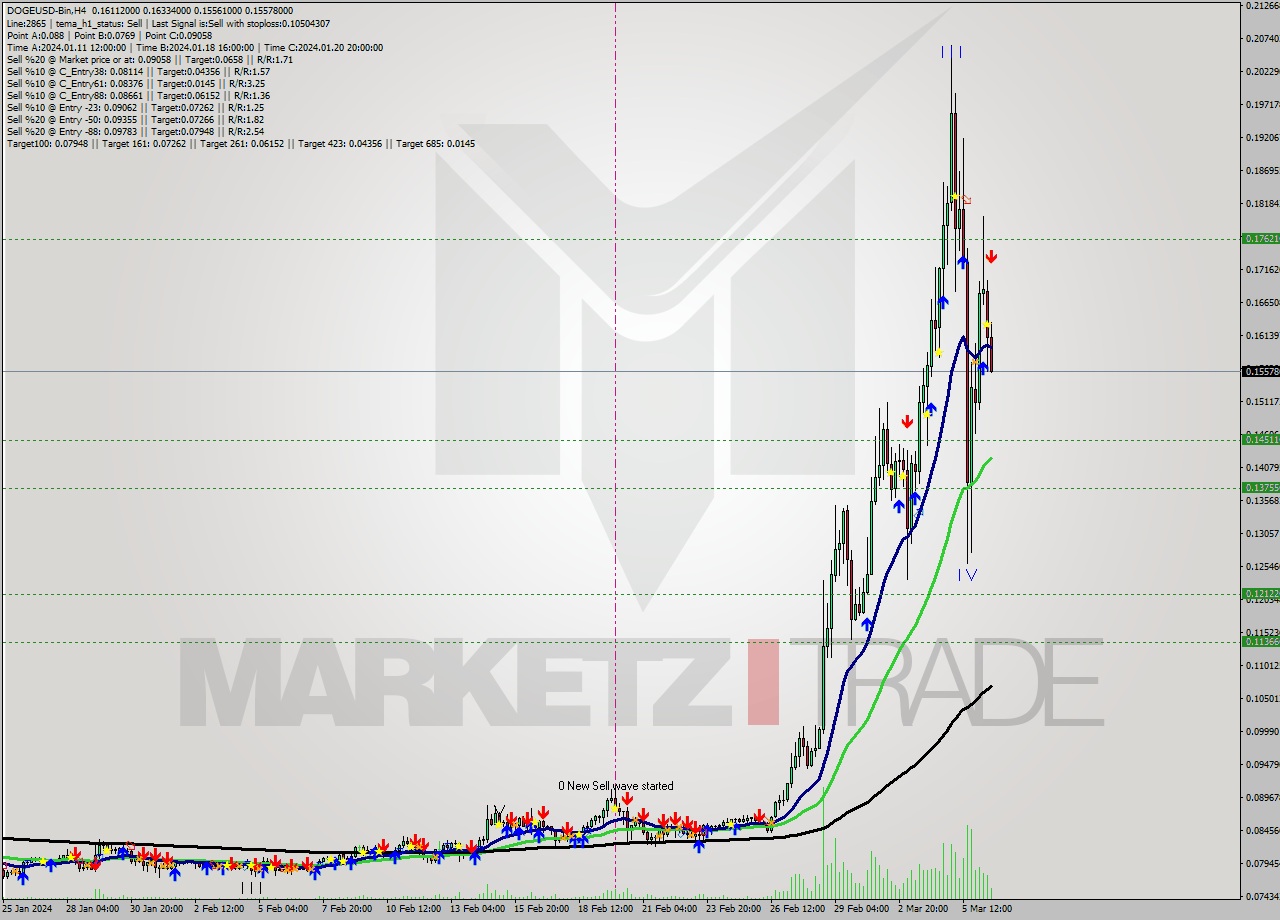Click the green level tag 0.12122
The image size is (1280, 920).
coord(1259,594)
